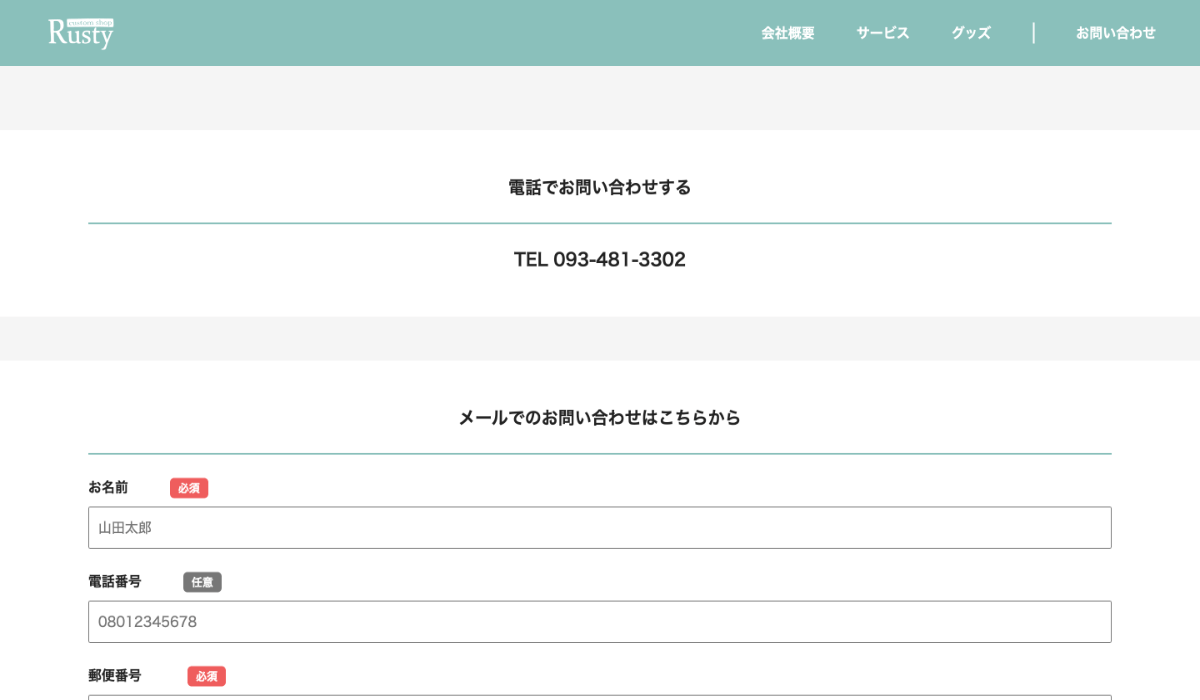The width and height of the screenshot is (1200, 700).
Task: Click the gray 任意 badge beside 電話番号
Action: (202, 582)
